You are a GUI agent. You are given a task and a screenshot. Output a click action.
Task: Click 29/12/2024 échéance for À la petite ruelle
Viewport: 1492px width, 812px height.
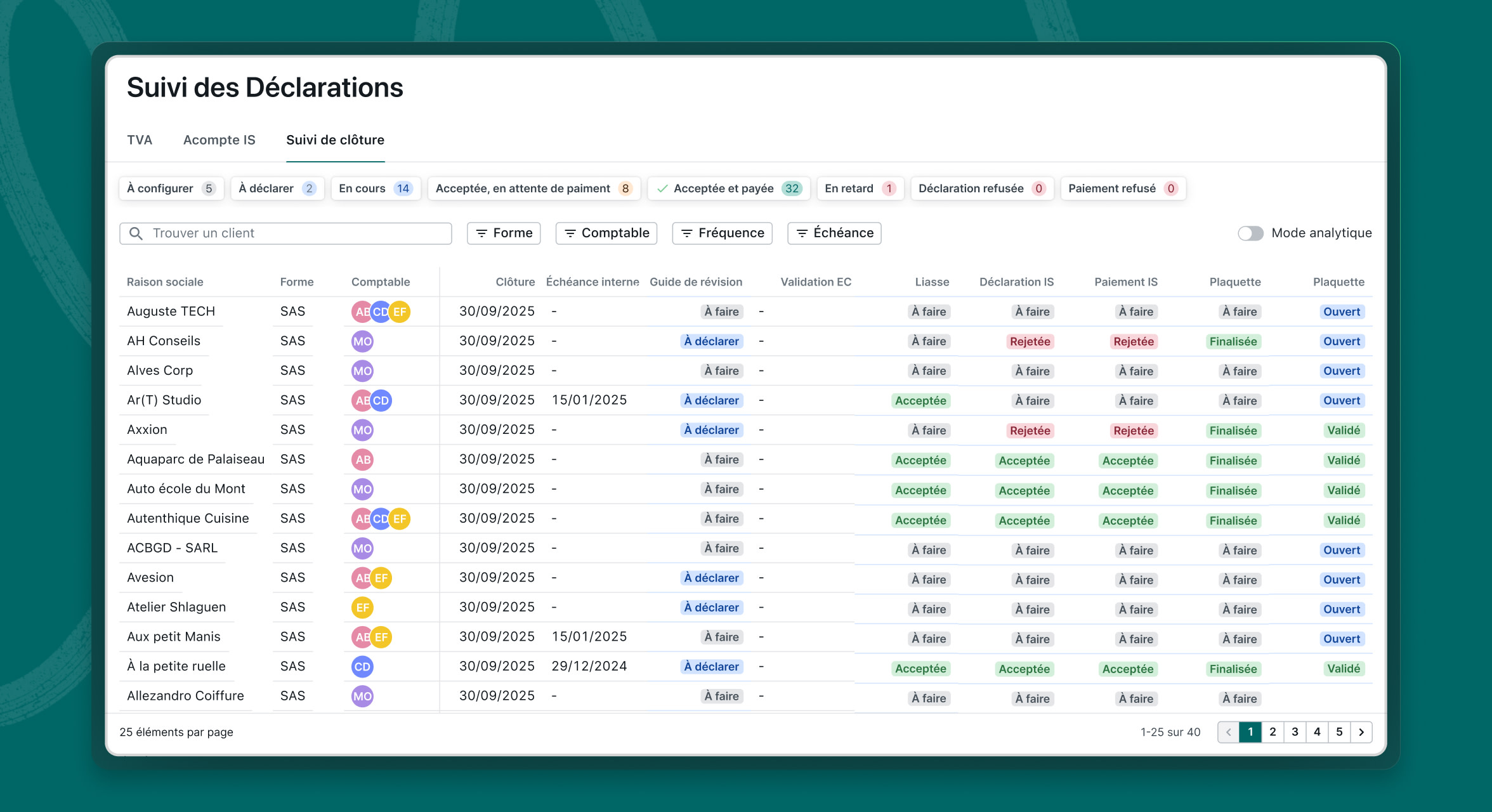point(589,666)
